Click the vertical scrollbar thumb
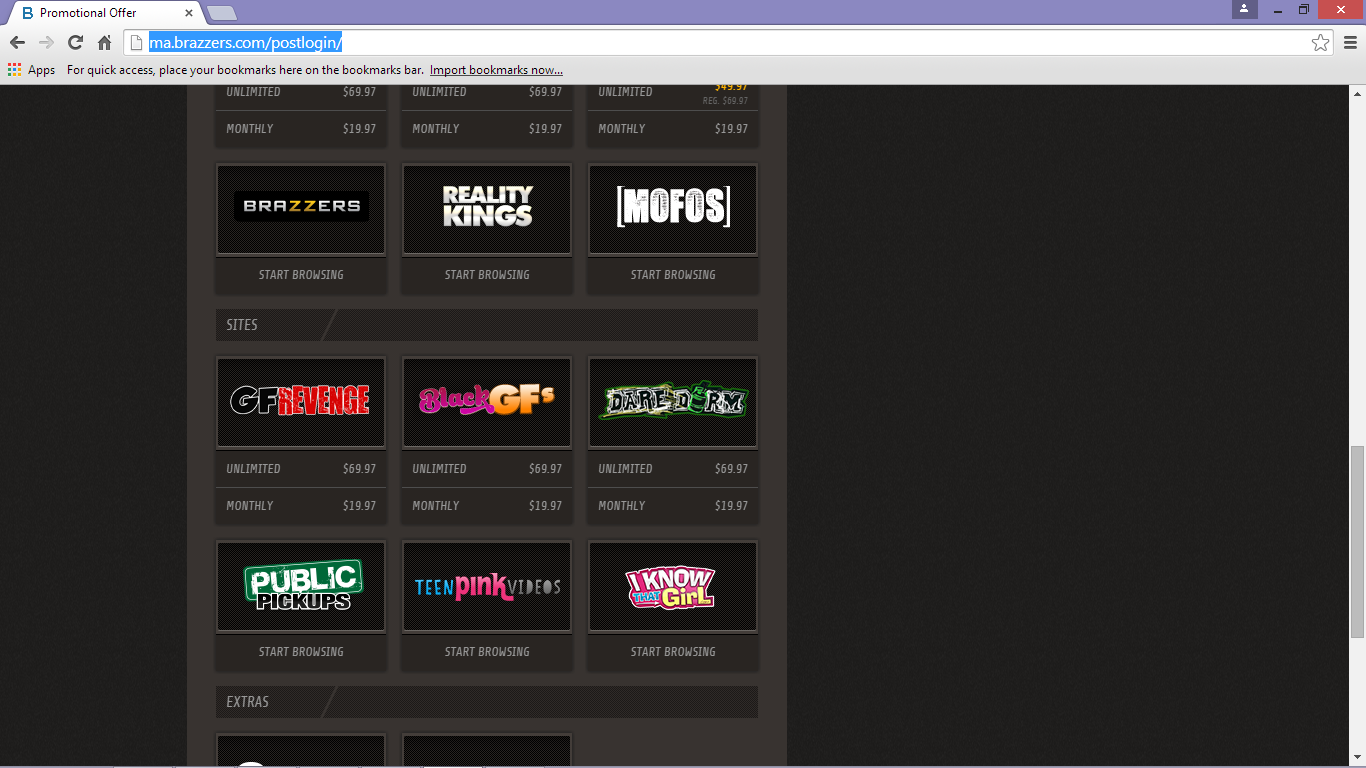This screenshot has width=1366, height=768. point(1357,541)
